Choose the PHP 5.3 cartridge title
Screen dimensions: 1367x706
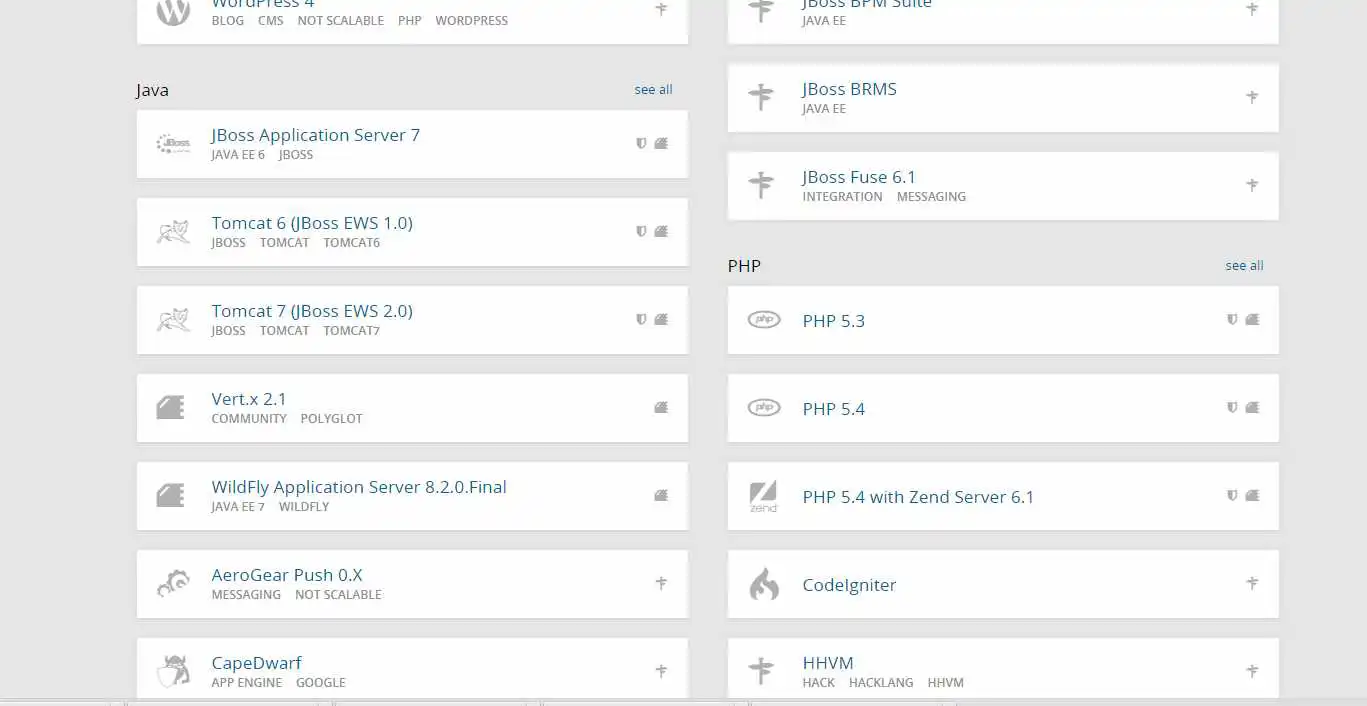pos(834,321)
